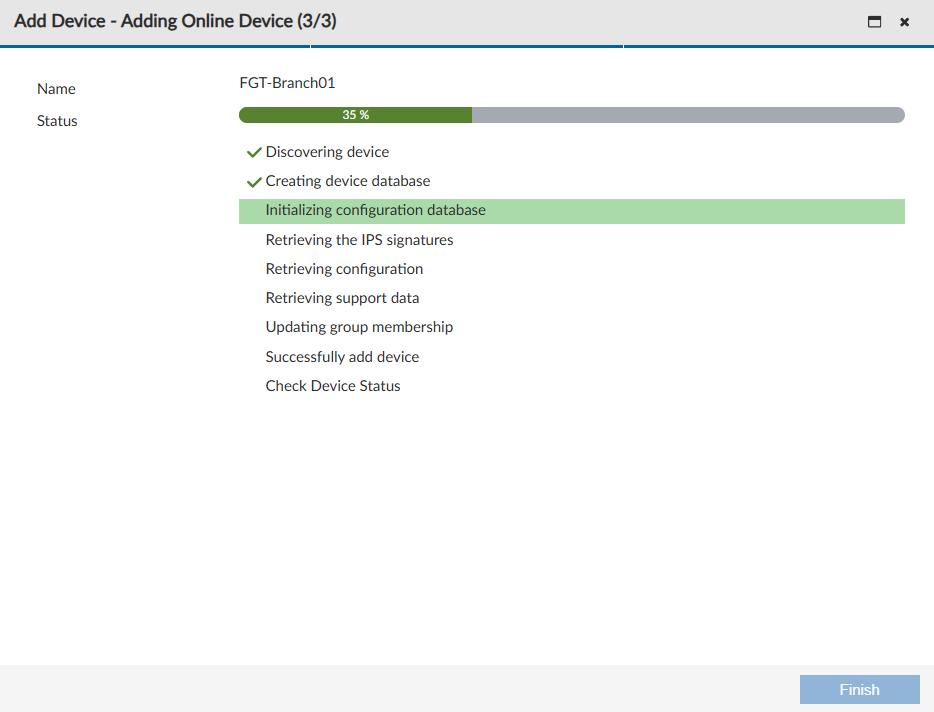Click the close icon of the Add Device dialog

coord(904,21)
